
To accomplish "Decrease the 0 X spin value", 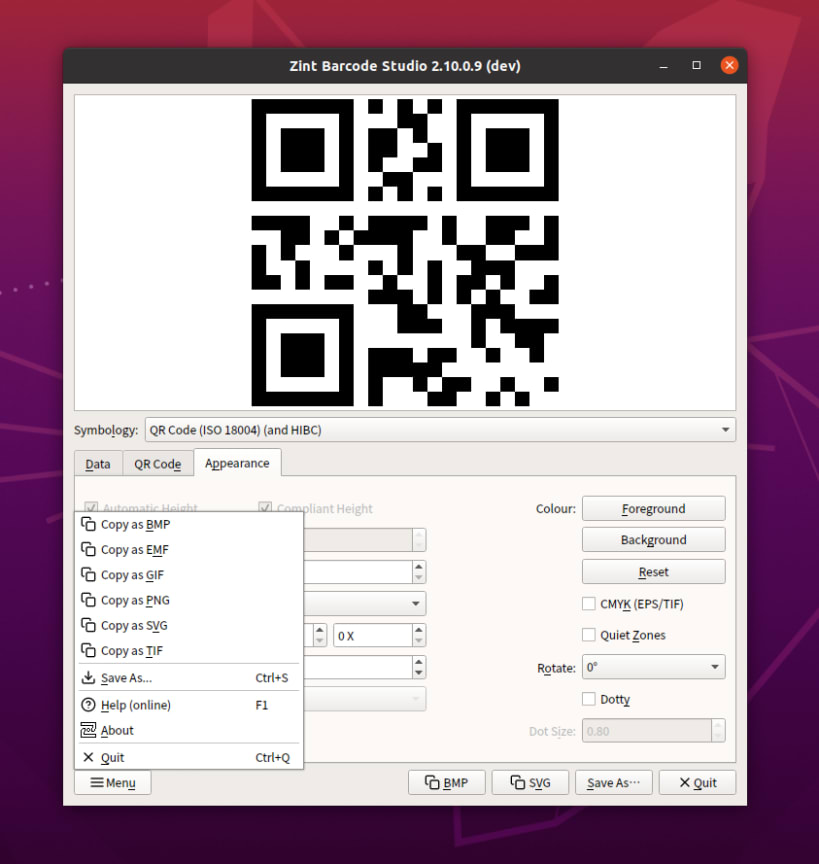I will [x=419, y=641].
